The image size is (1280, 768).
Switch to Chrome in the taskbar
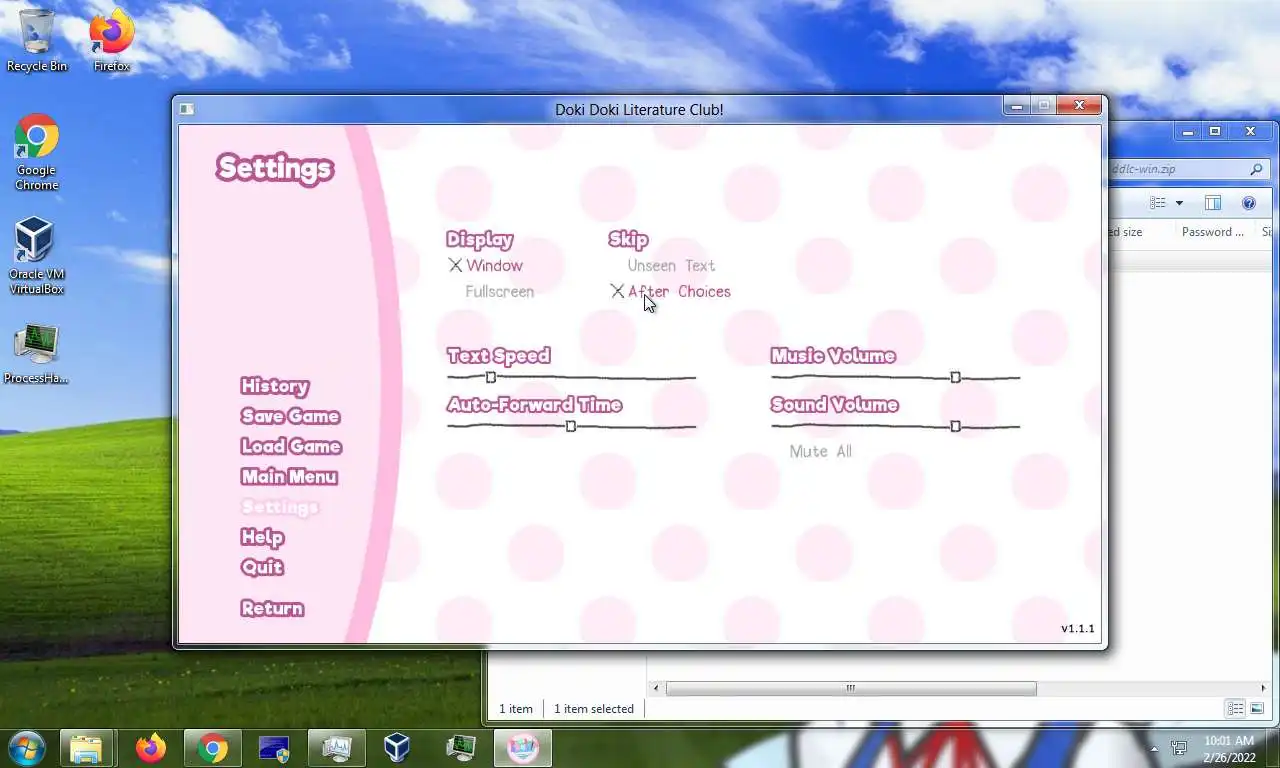coord(212,748)
